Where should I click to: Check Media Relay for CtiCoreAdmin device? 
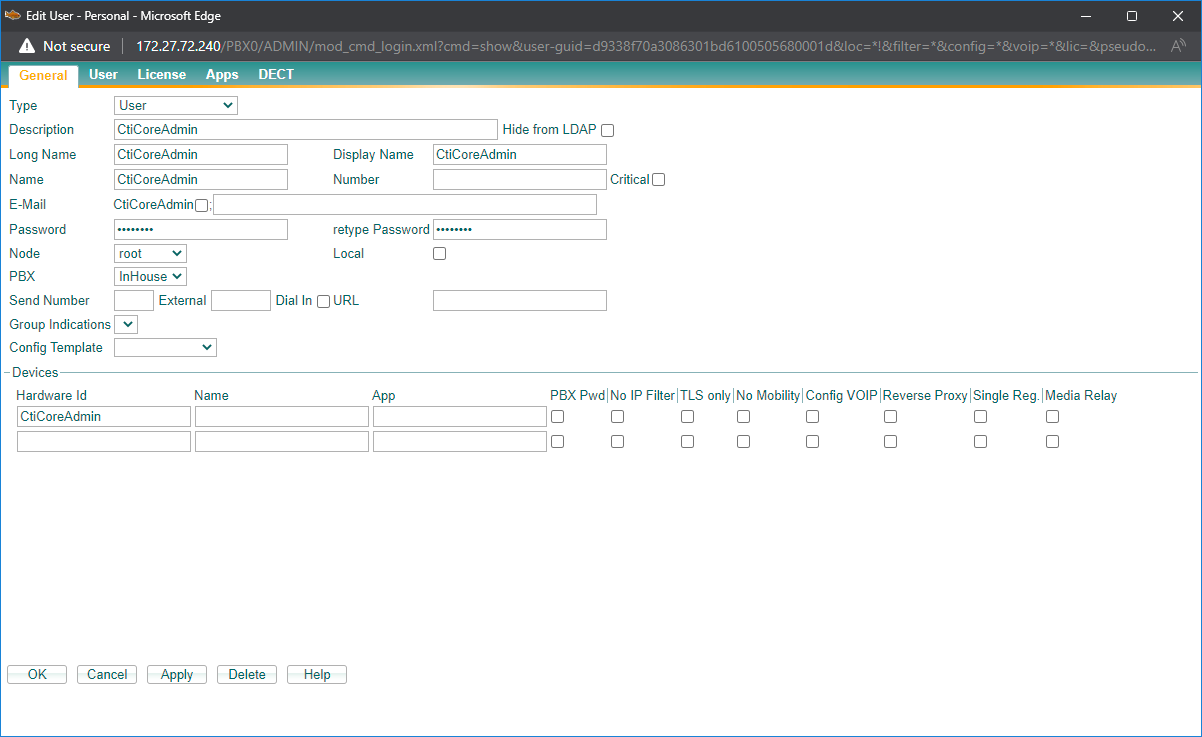pyautogui.click(x=1052, y=417)
